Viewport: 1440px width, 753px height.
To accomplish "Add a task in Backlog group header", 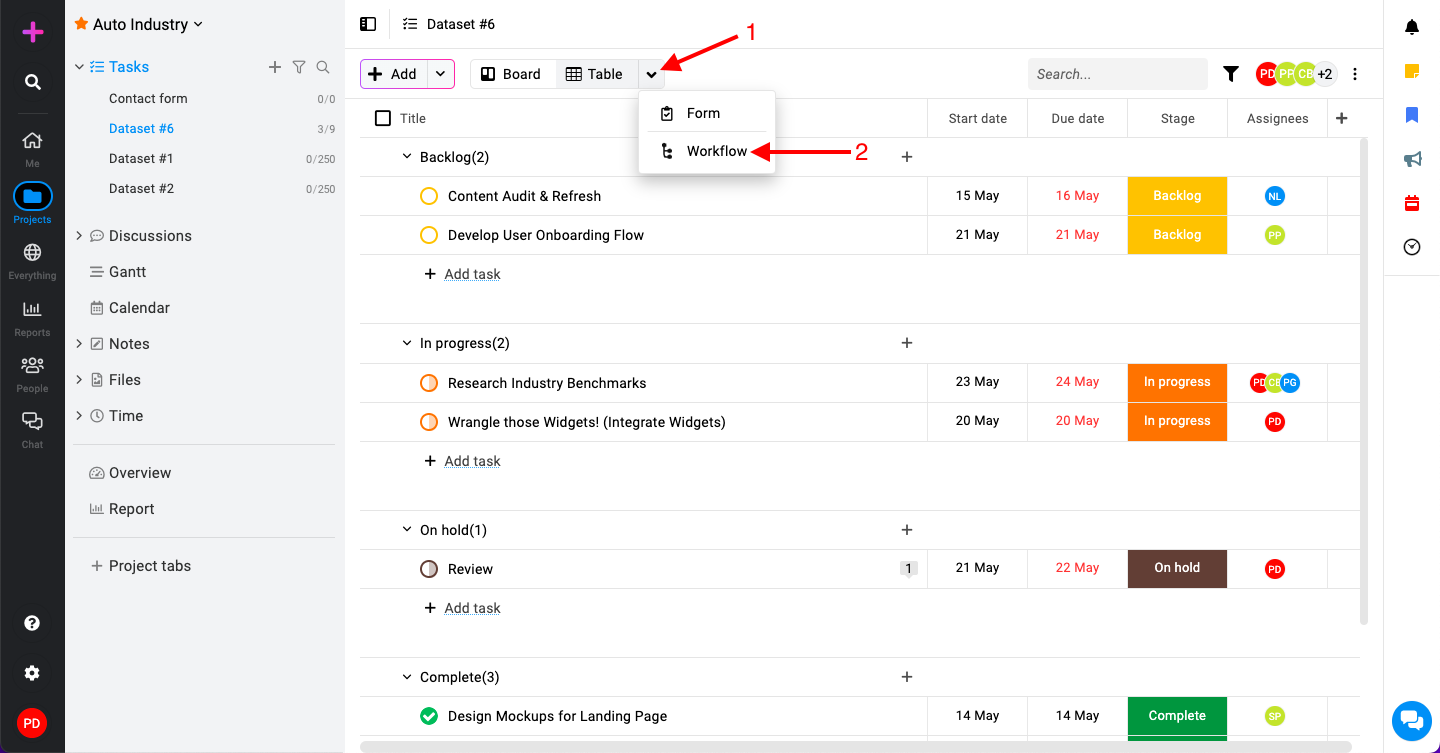I will click(907, 157).
